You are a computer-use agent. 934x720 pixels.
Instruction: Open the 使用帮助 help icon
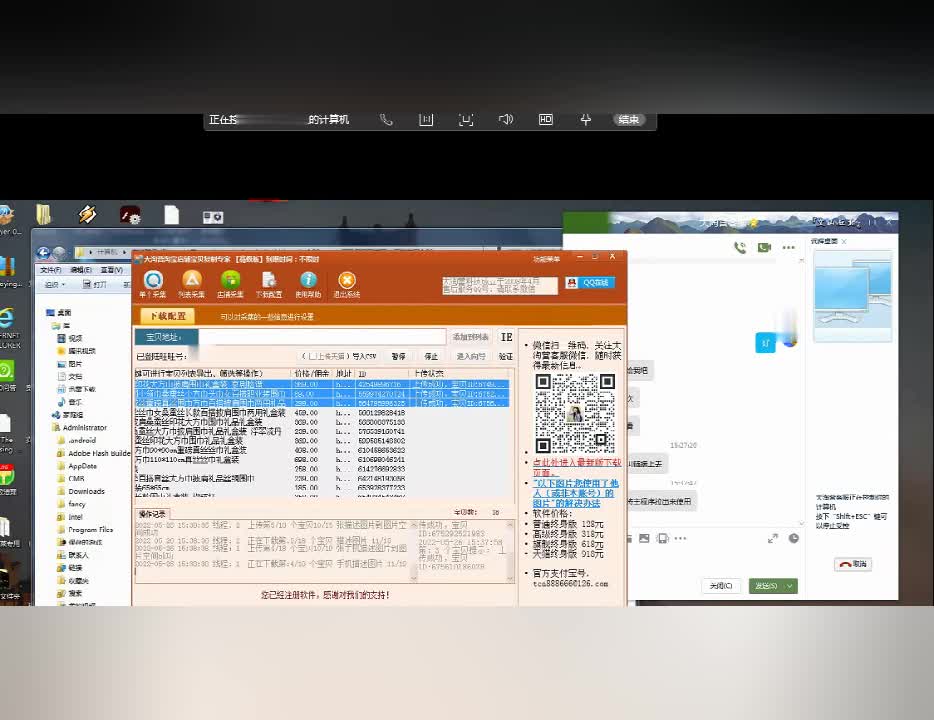click(308, 284)
